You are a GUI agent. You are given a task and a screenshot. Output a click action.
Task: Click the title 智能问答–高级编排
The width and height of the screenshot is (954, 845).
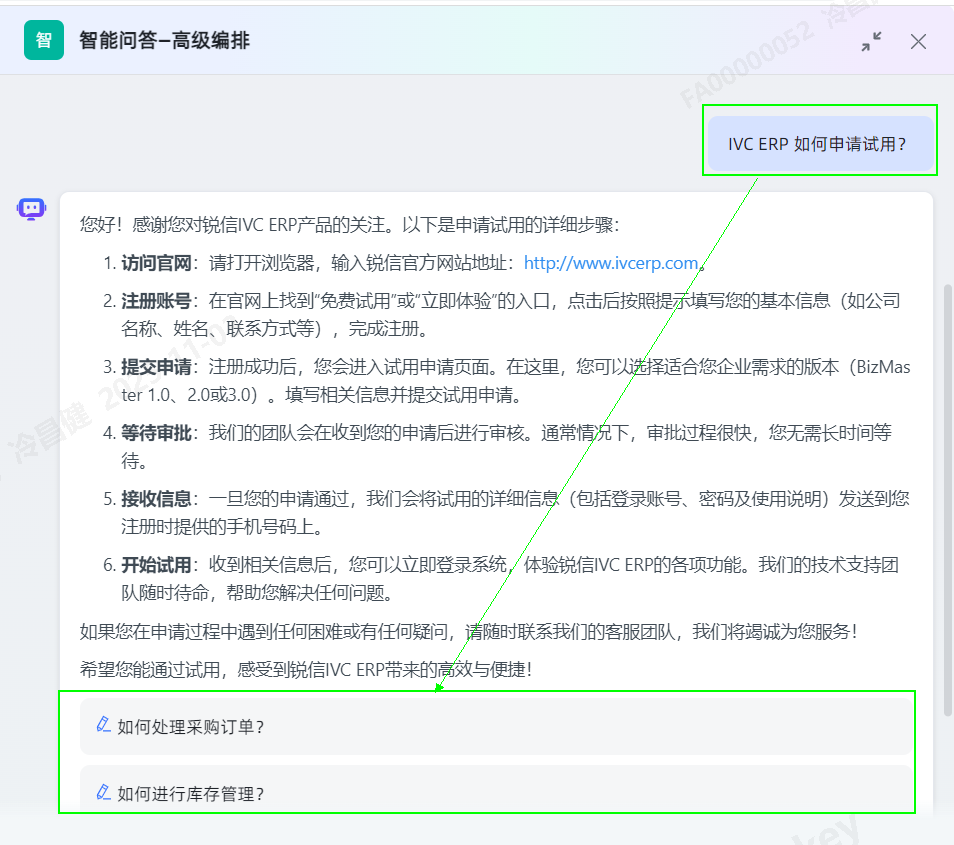tap(165, 41)
